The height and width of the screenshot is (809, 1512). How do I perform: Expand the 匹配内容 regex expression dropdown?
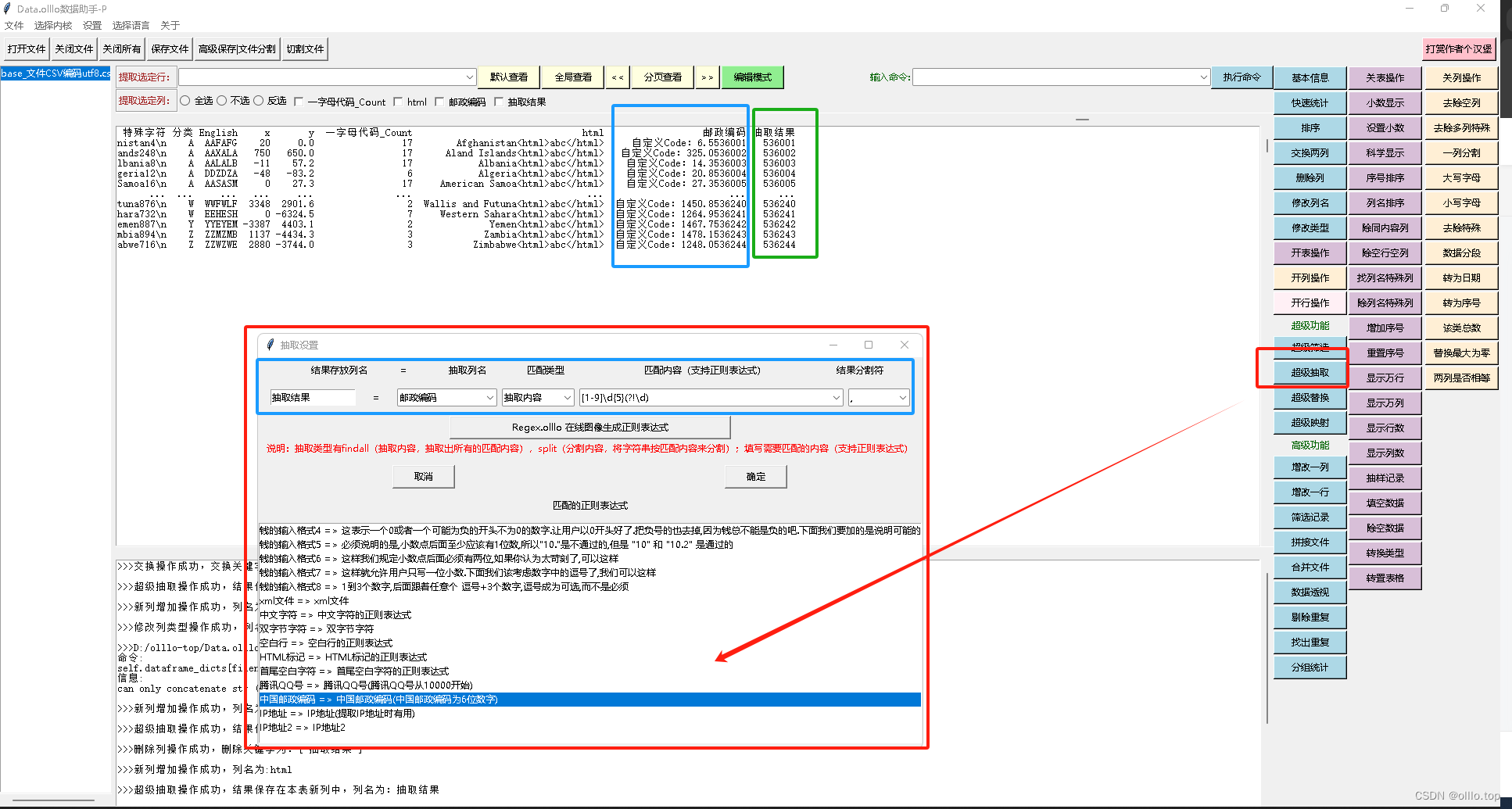tap(837, 398)
